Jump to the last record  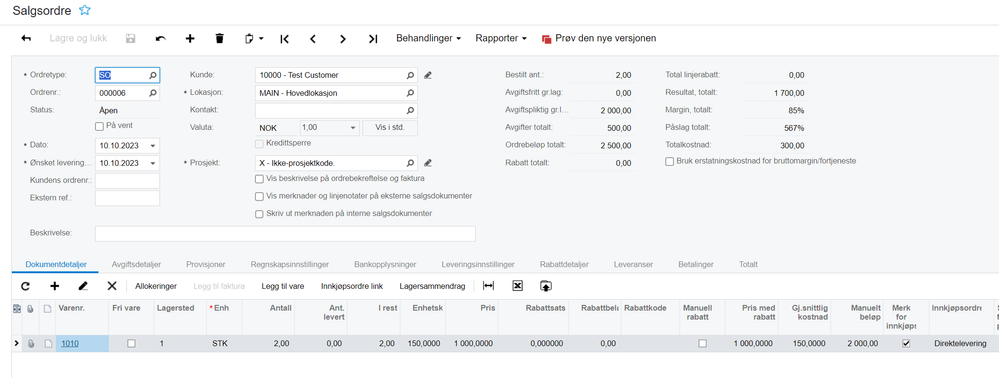click(373, 39)
